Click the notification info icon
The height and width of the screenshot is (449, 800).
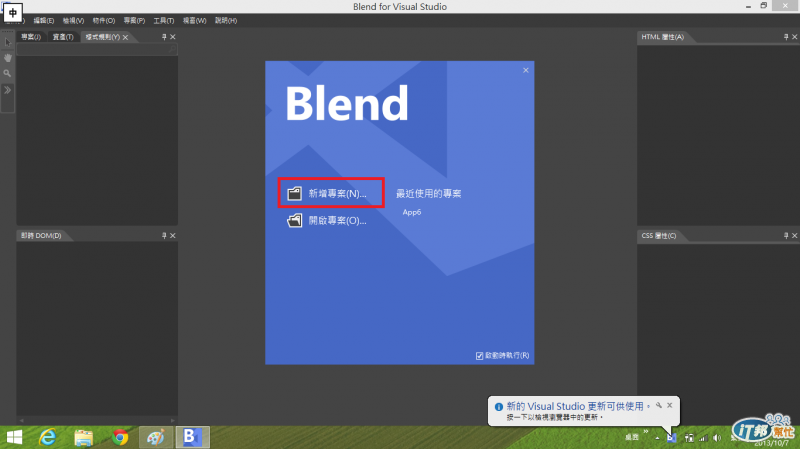click(498, 407)
